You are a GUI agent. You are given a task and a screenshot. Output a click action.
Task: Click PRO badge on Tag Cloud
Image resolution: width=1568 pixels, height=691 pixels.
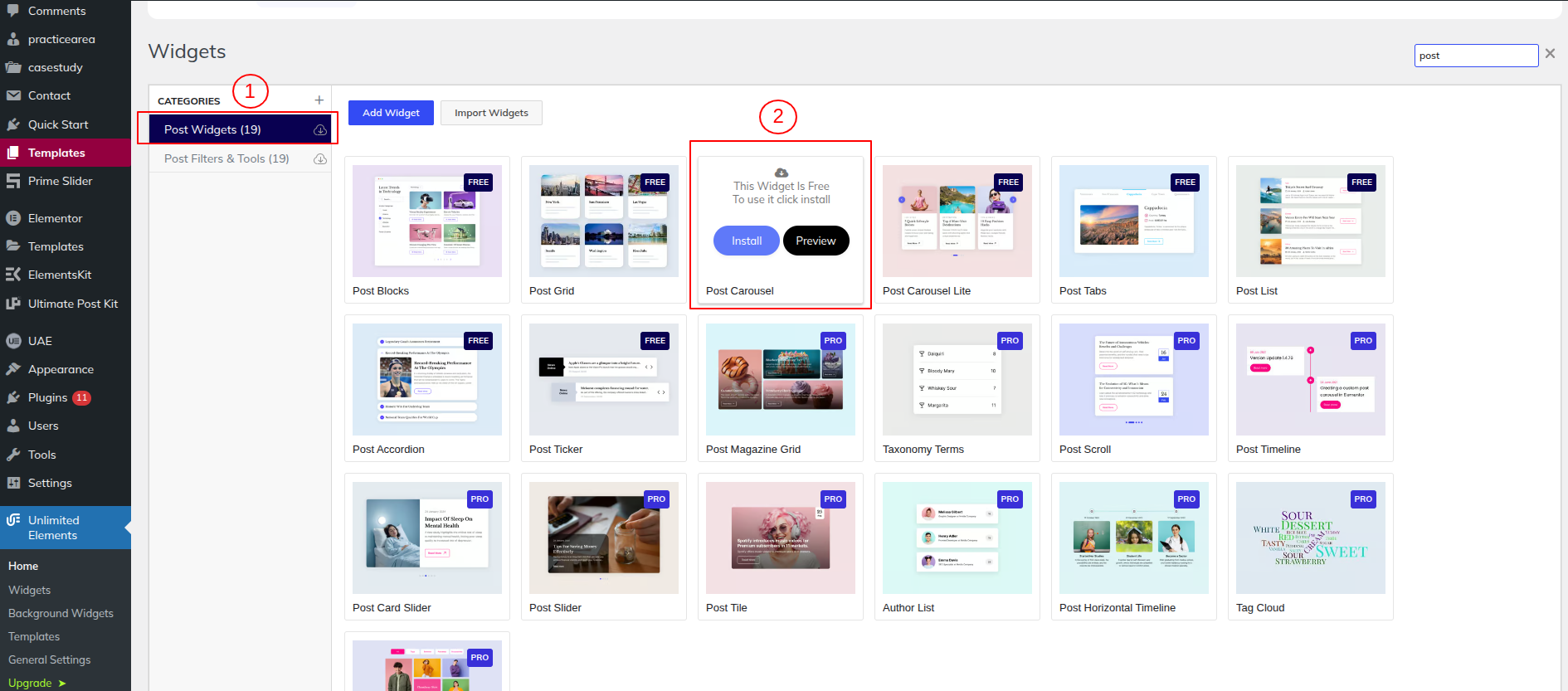coord(1363,499)
